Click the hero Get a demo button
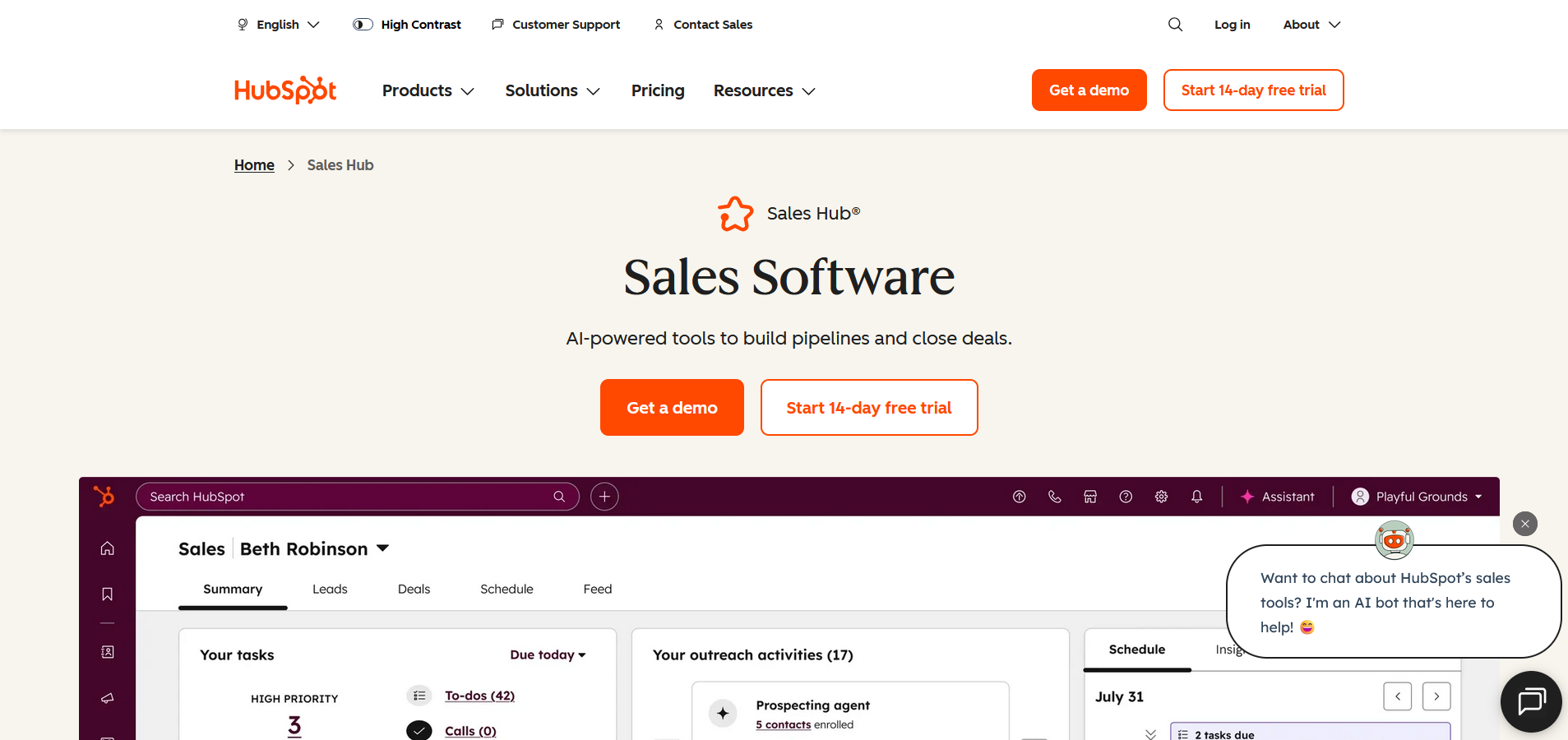 pos(672,407)
